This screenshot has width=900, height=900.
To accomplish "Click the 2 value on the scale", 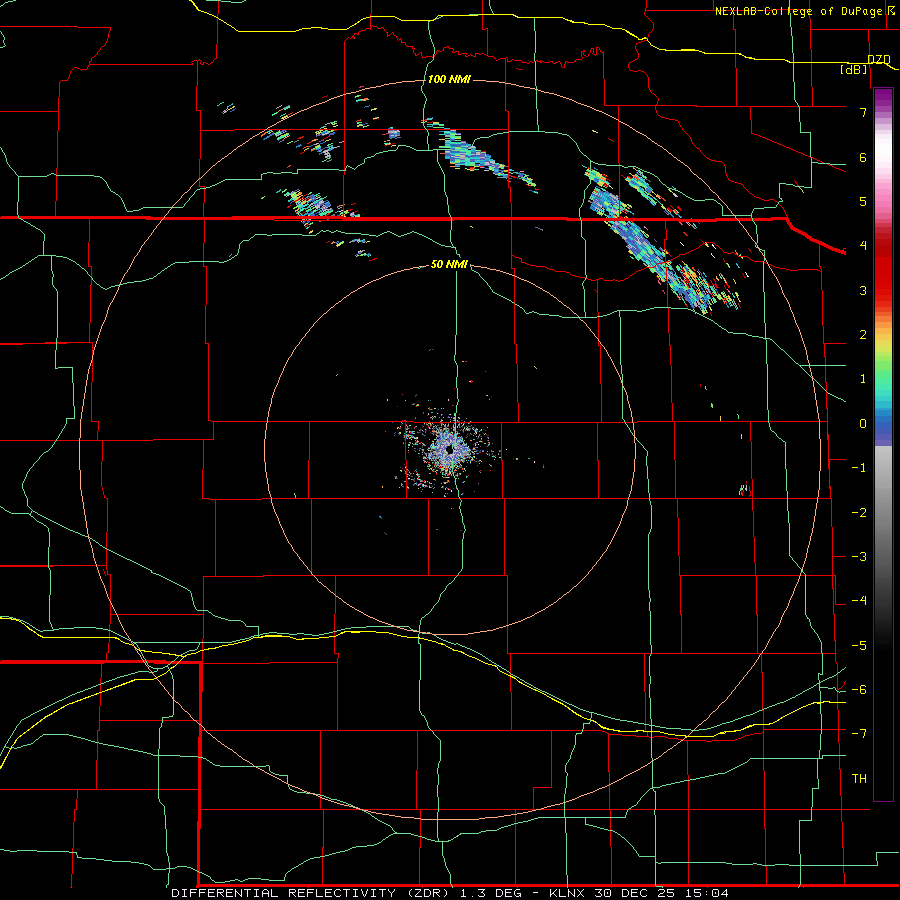I will click(x=863, y=335).
